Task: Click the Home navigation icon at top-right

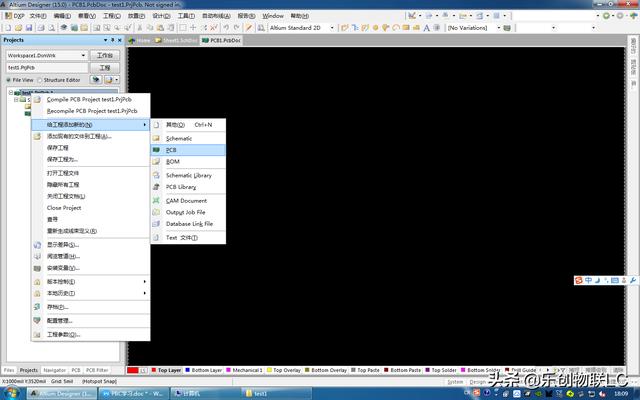Action: point(633,16)
